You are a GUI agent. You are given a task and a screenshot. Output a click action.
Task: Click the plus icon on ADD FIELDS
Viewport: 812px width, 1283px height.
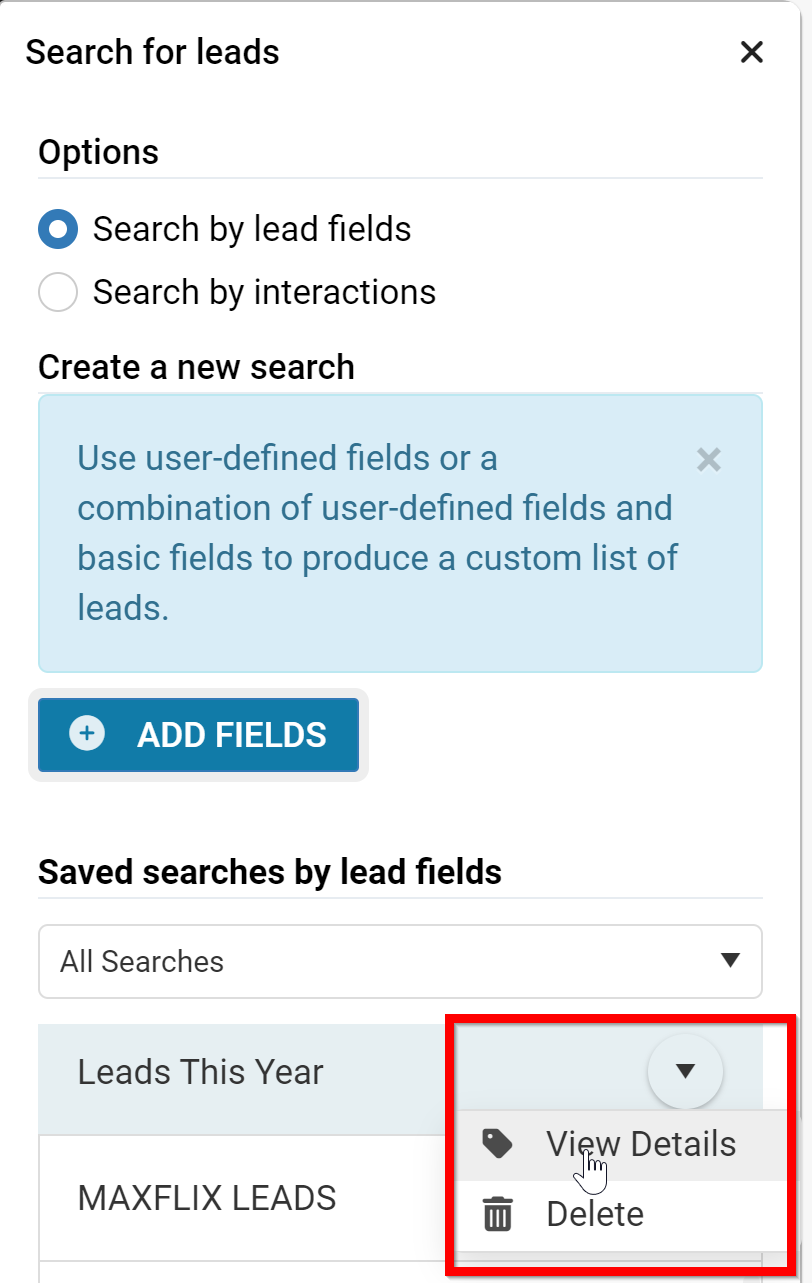(x=87, y=734)
